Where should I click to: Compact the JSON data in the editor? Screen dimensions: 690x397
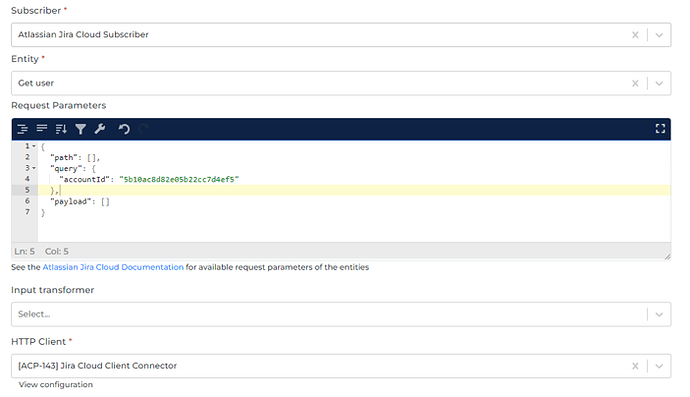click(42, 129)
